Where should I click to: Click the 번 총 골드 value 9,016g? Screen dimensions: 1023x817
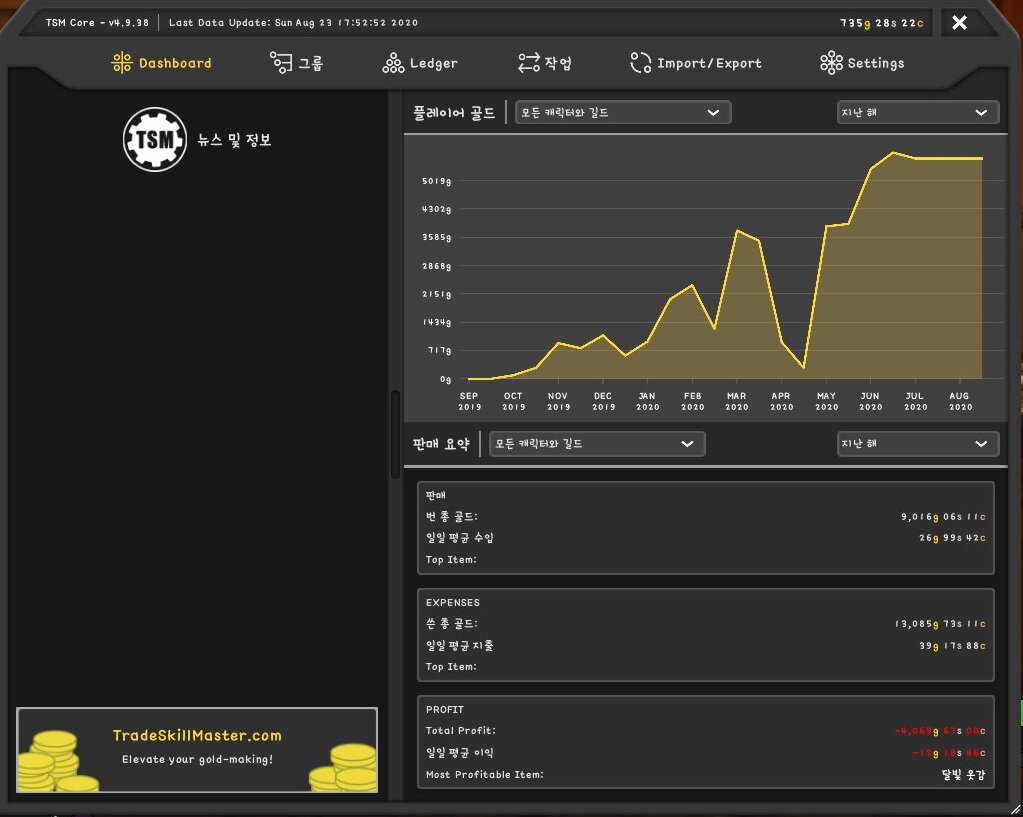click(x=943, y=517)
